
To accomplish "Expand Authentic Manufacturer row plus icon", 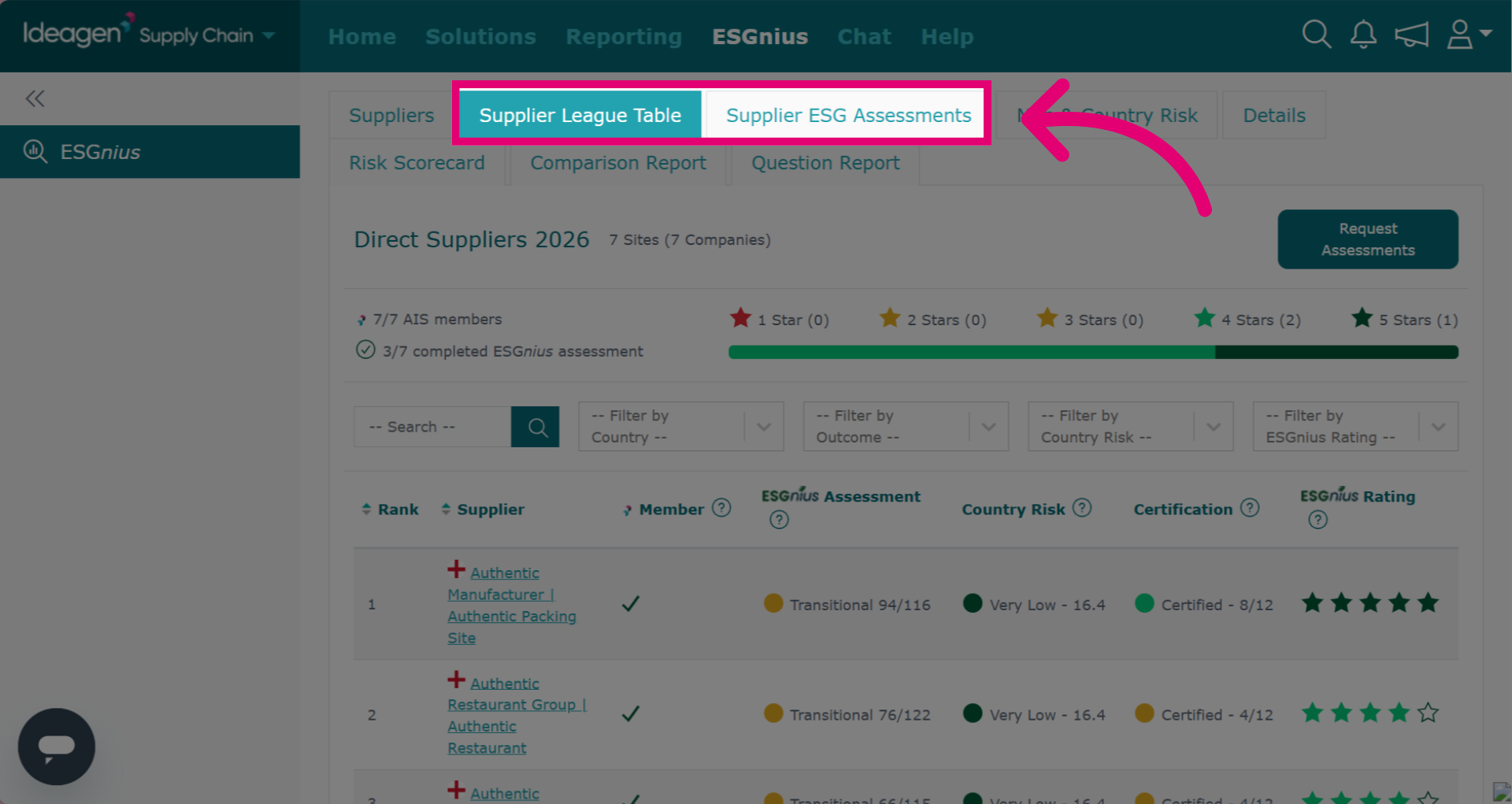I will tap(456, 569).
